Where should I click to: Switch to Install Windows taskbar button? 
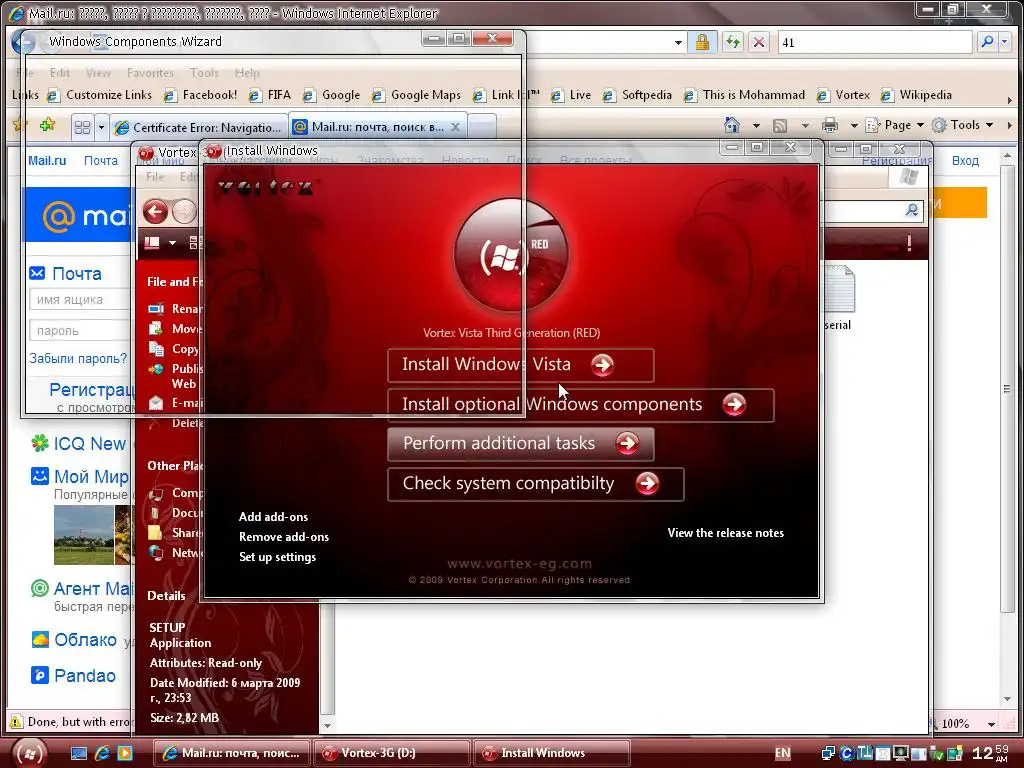coord(552,753)
